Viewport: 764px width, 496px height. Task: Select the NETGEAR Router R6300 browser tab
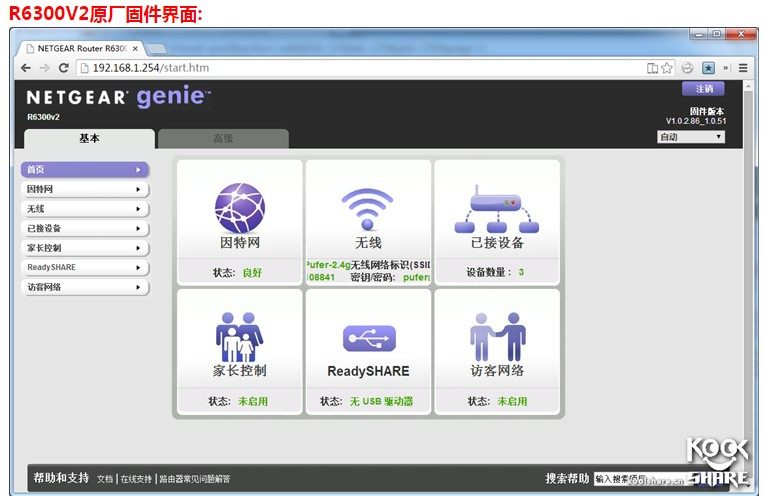pyautogui.click(x=81, y=49)
